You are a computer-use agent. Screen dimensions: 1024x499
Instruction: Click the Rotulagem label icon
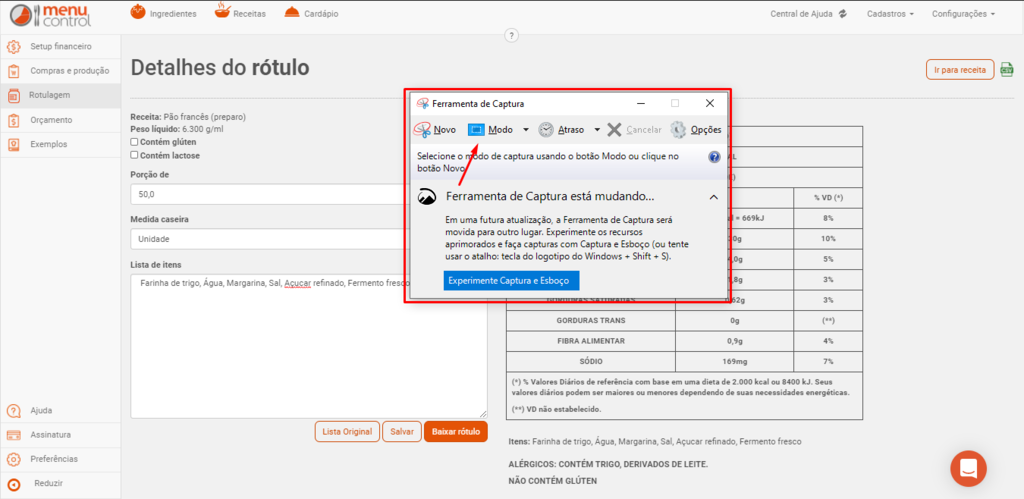[14, 96]
